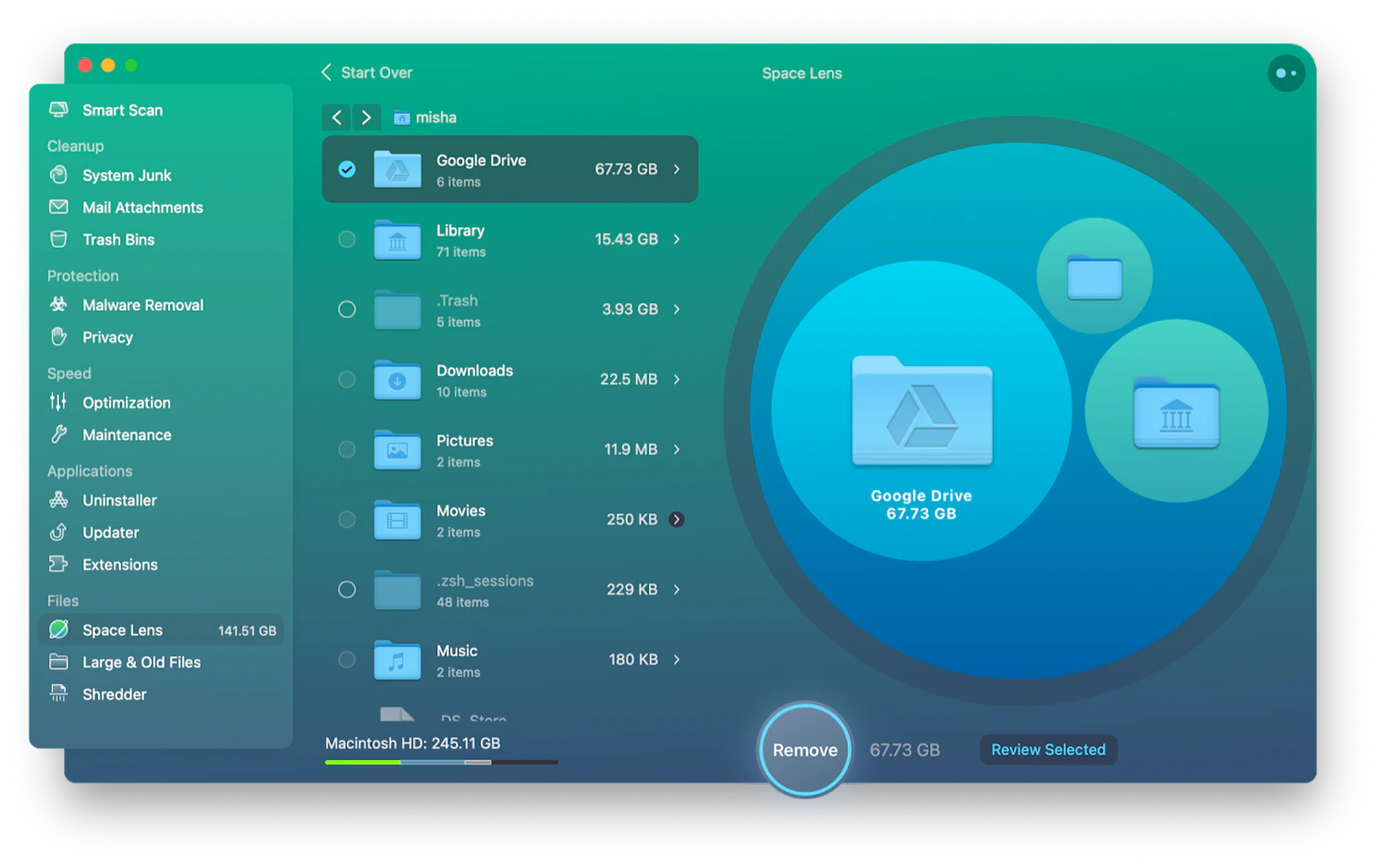Open the assistant dots icon at top right

(1286, 73)
